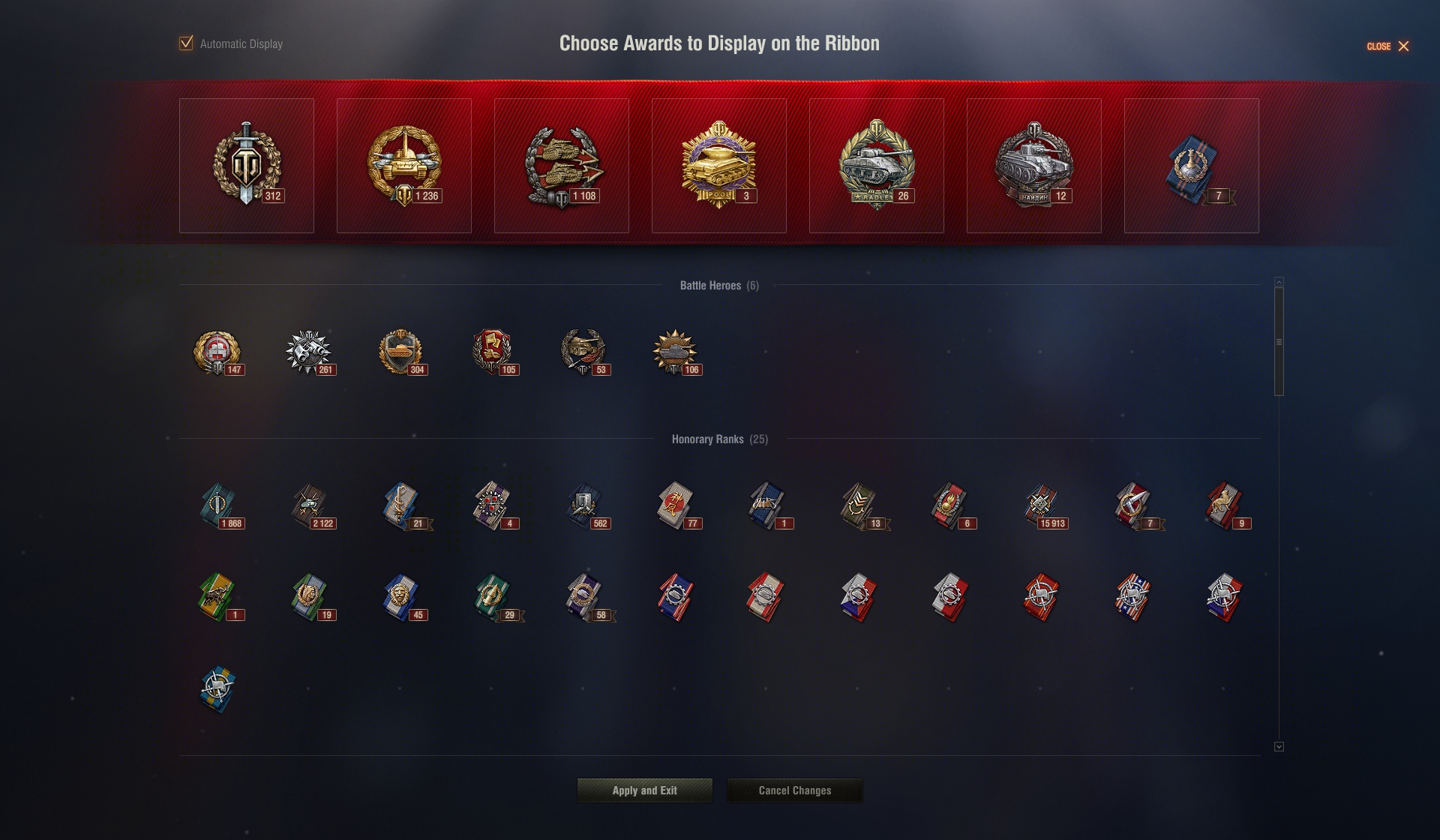Uncheck the Automatic Display checkbox
Image resolution: width=1440 pixels, height=840 pixels.
pos(186,43)
